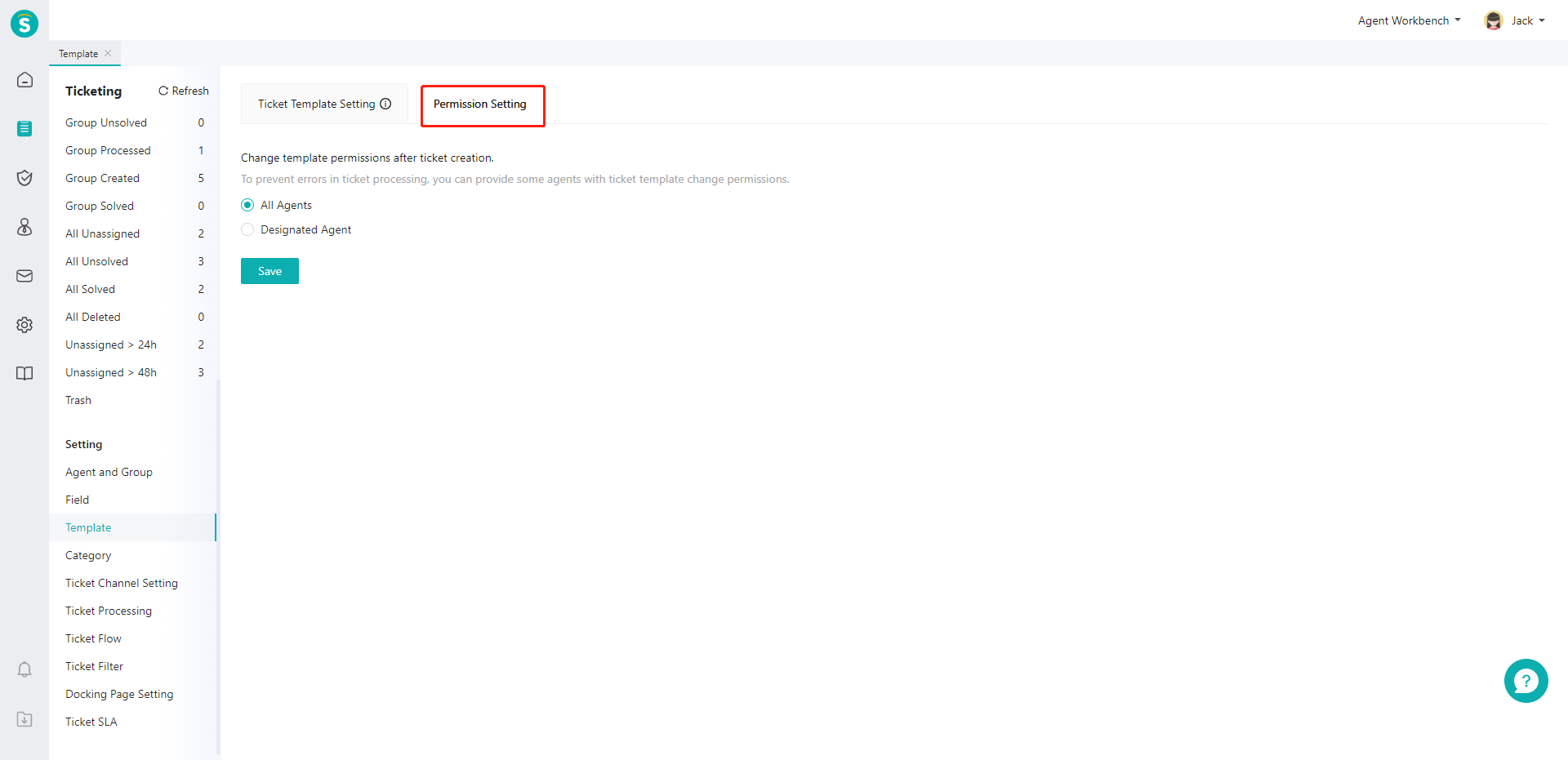Screen dimensions: 1568x760
Task: Click the help question mark bubble
Action: pyautogui.click(x=1526, y=681)
